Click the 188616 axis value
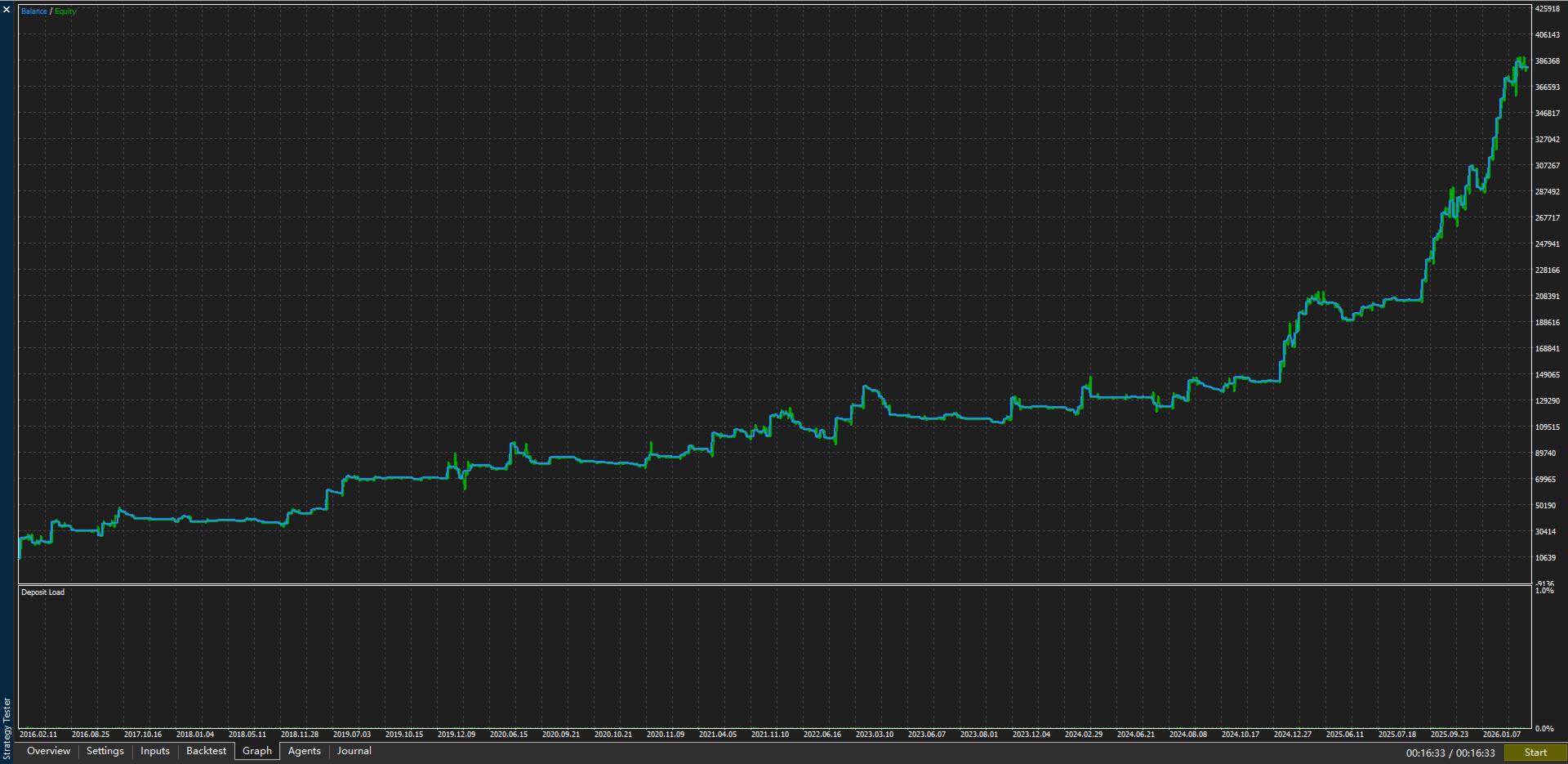Screen dimensions: 1568x764 click(x=1548, y=323)
